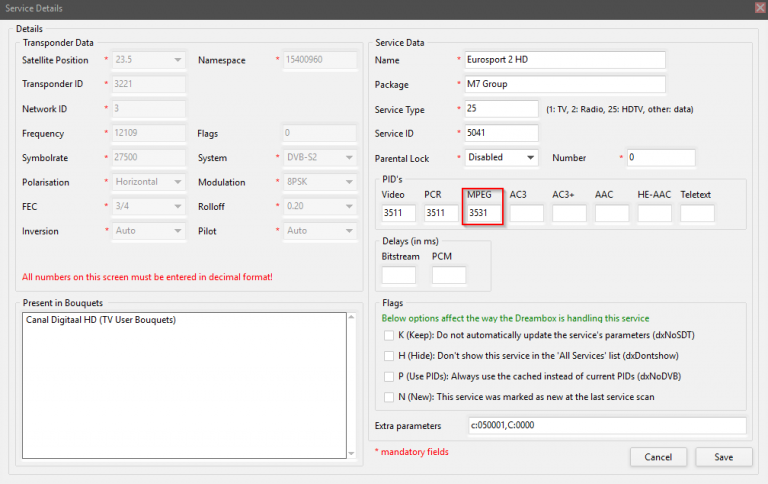Select Canal Digitaal HD bouquet entry
This screenshot has height=484, width=768.
point(101,320)
